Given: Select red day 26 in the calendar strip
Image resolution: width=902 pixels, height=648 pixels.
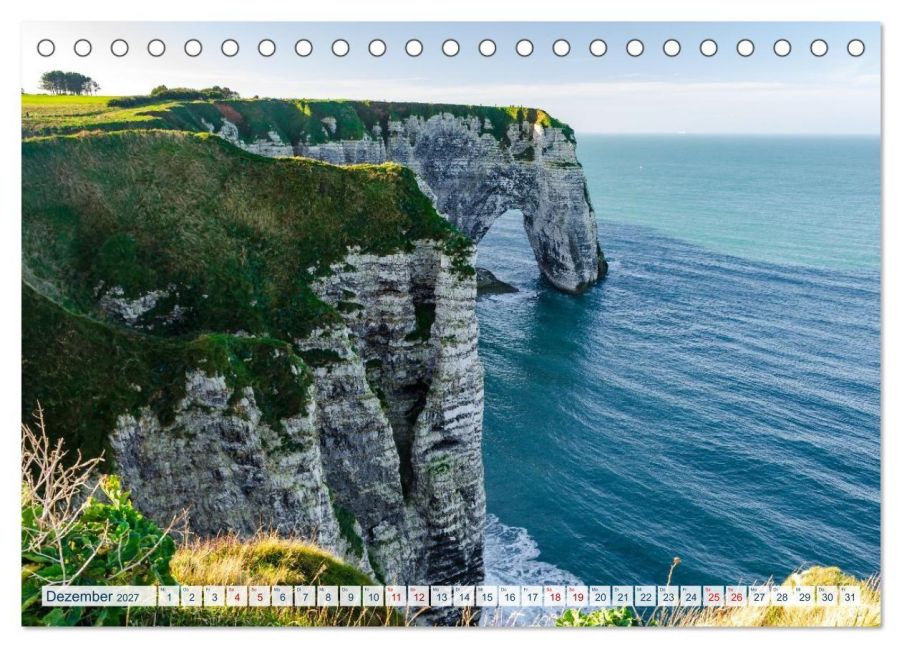Looking at the screenshot, I should coord(737,597).
